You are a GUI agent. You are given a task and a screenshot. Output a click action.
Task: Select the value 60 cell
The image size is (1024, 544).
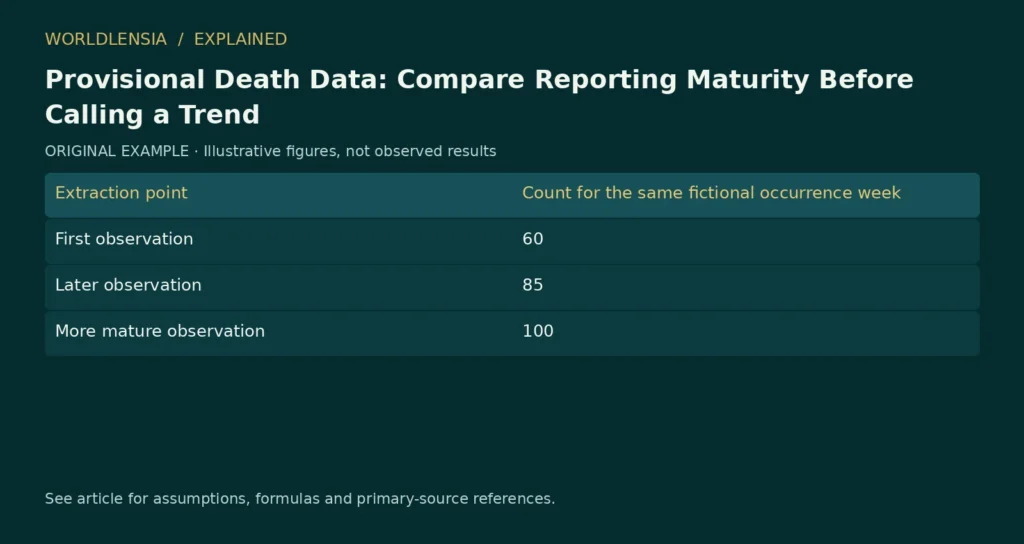coord(533,239)
